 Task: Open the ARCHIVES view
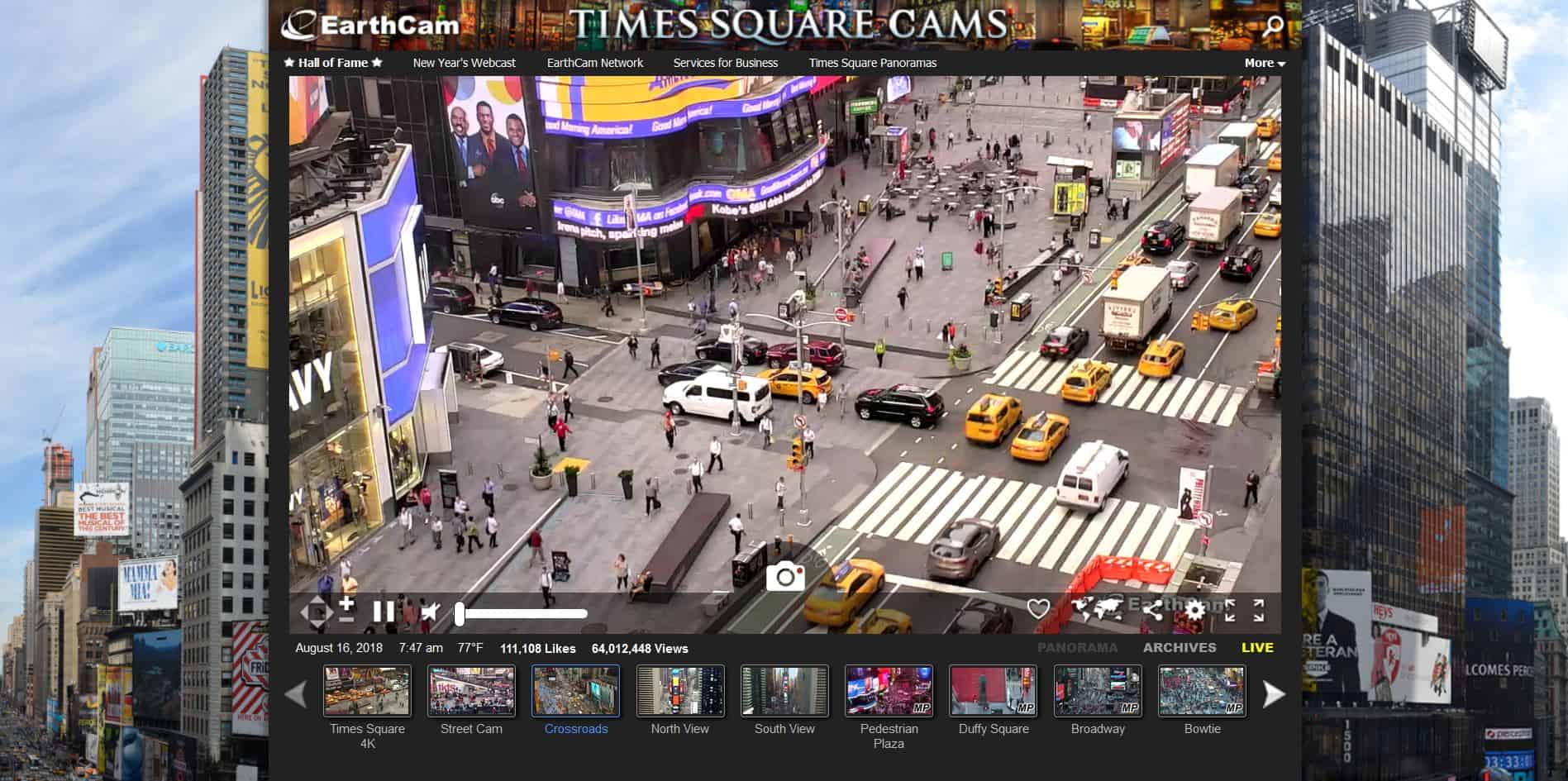click(1179, 648)
